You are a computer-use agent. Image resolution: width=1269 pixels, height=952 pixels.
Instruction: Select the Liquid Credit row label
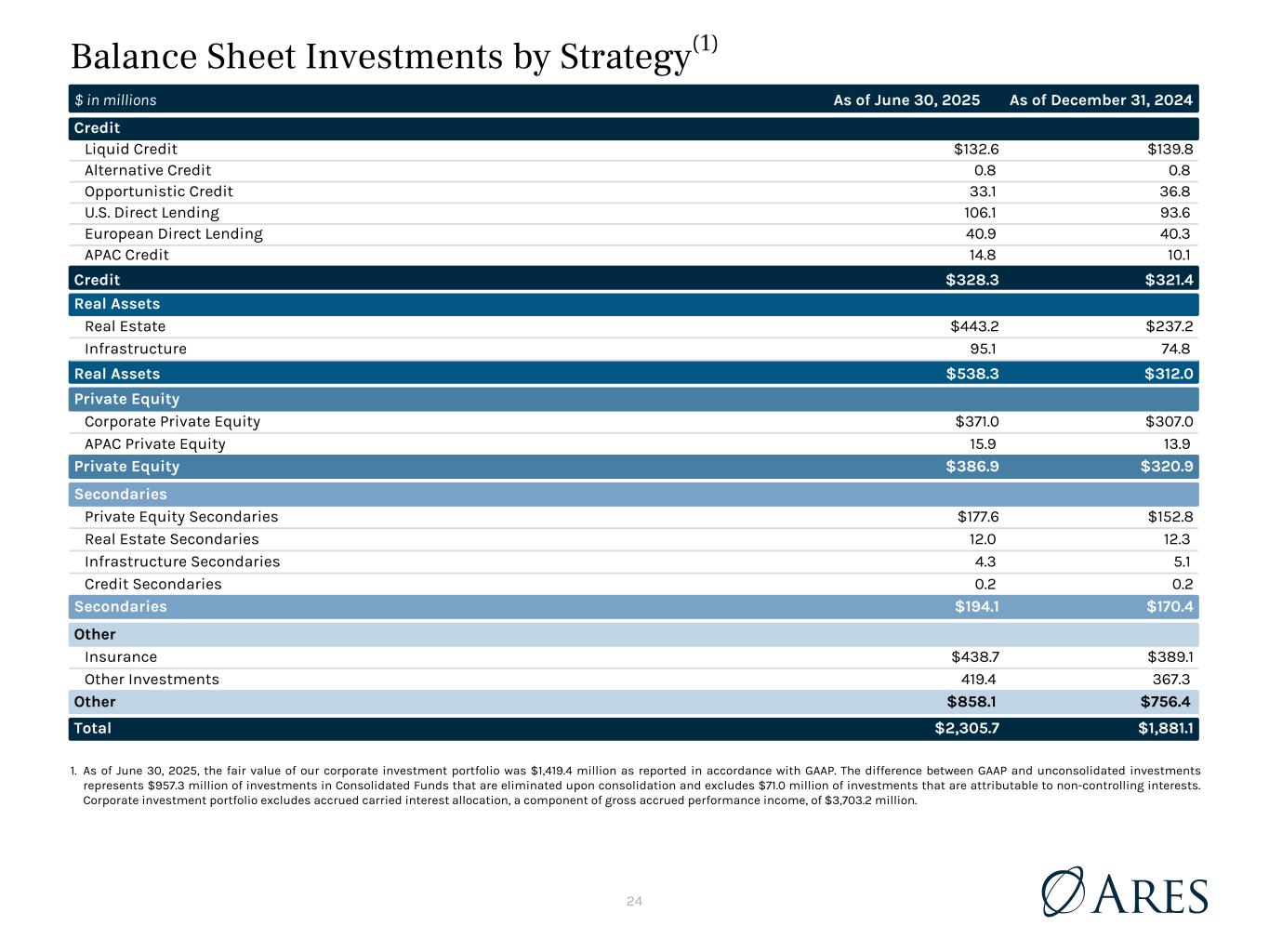pos(131,150)
